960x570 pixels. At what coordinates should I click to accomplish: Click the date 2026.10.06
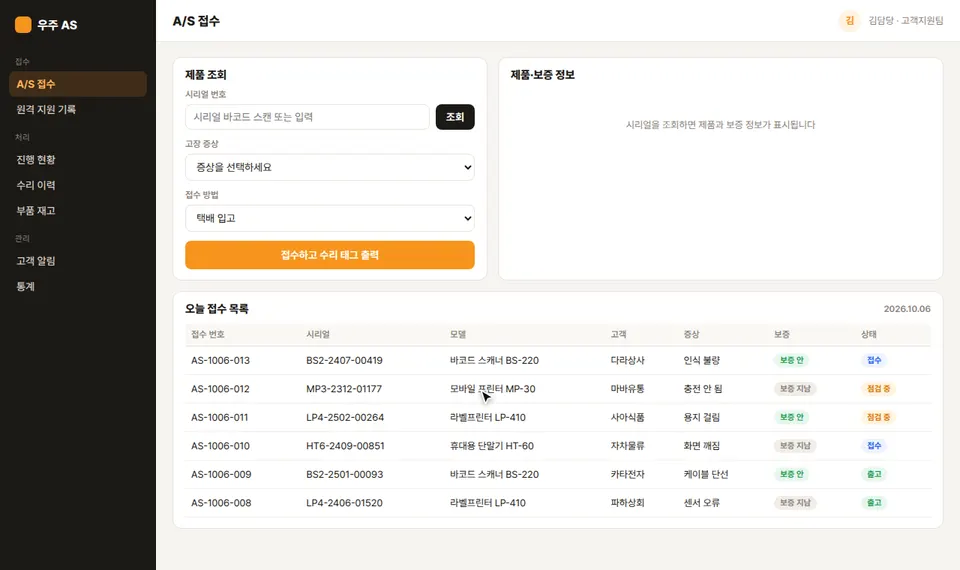(907, 309)
